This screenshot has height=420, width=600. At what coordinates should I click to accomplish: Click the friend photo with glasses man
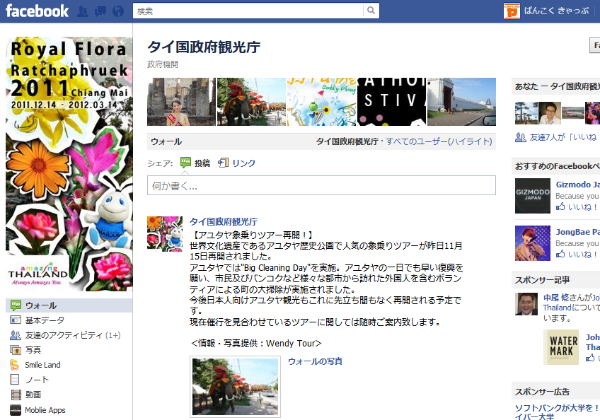[550, 113]
